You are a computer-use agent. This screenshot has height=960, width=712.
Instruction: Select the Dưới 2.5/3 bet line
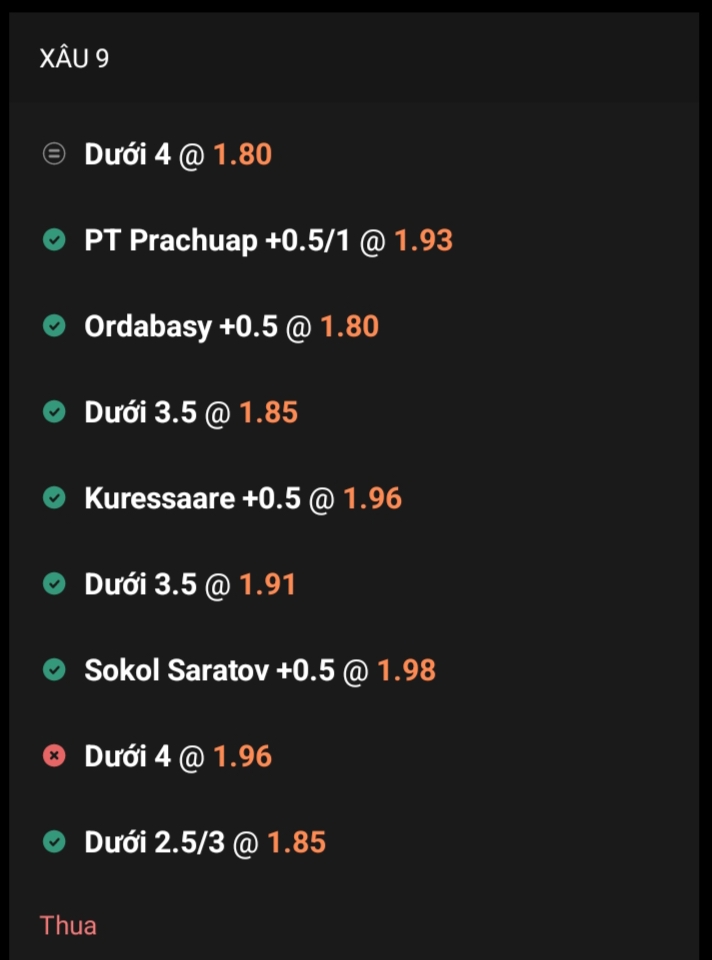click(155, 842)
